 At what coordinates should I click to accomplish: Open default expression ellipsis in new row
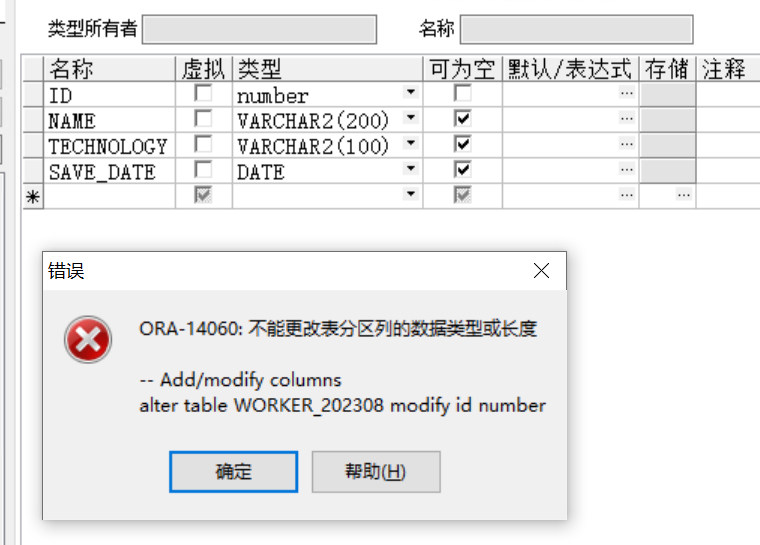coord(627,195)
